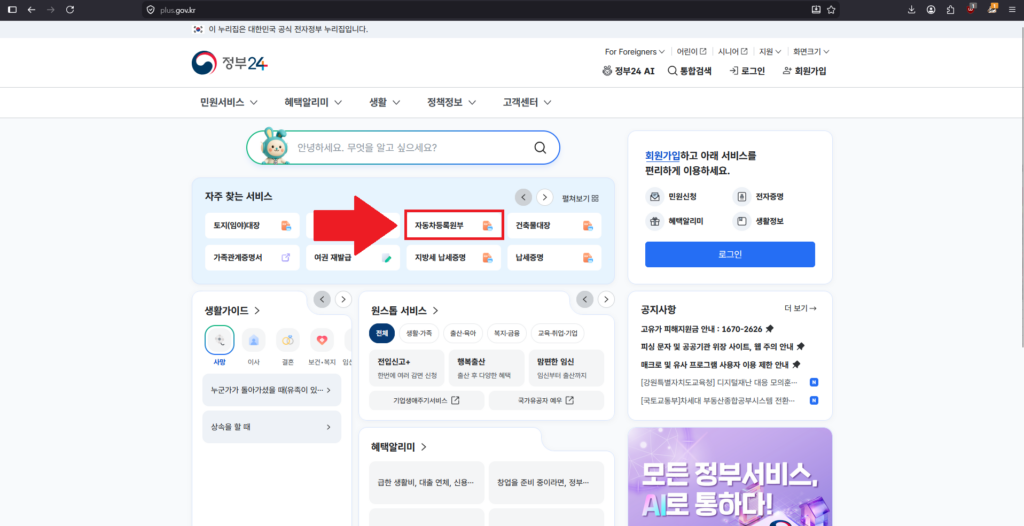Click previous arrow in 자주 찾는 서비스
Viewport: 1024px width, 526px height.
(x=523, y=197)
